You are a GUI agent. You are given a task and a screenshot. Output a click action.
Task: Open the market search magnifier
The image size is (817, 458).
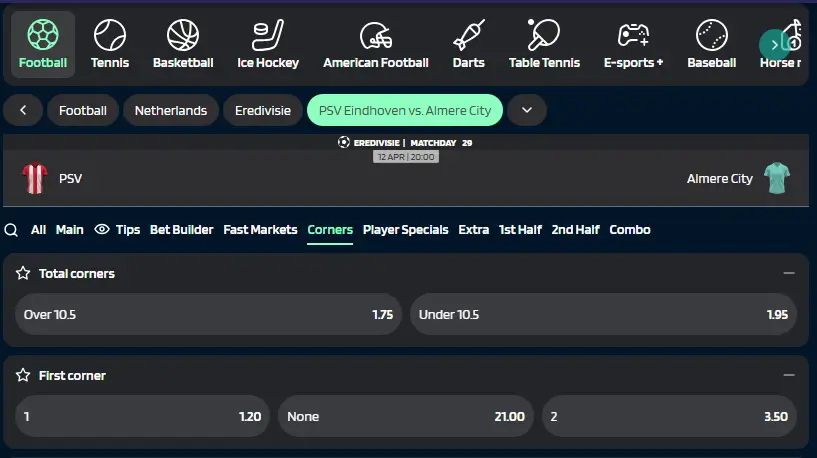pyautogui.click(x=11, y=230)
